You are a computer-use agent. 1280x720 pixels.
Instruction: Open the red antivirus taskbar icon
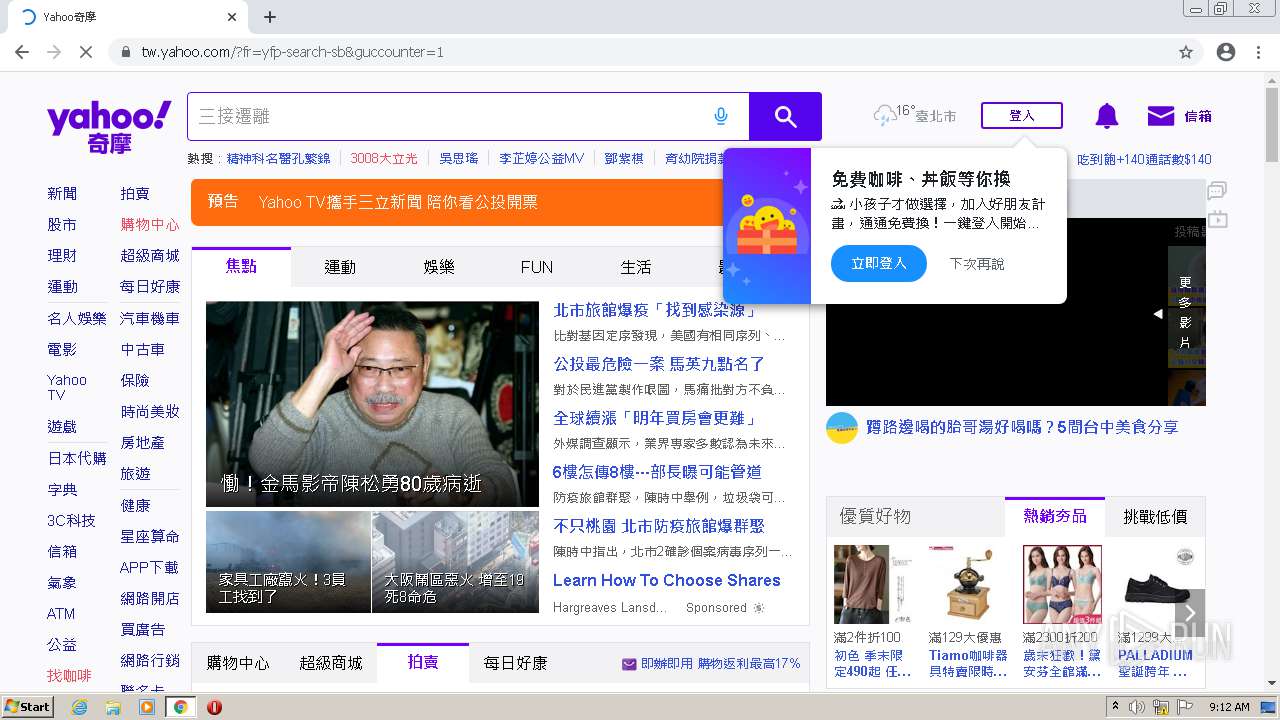point(214,707)
